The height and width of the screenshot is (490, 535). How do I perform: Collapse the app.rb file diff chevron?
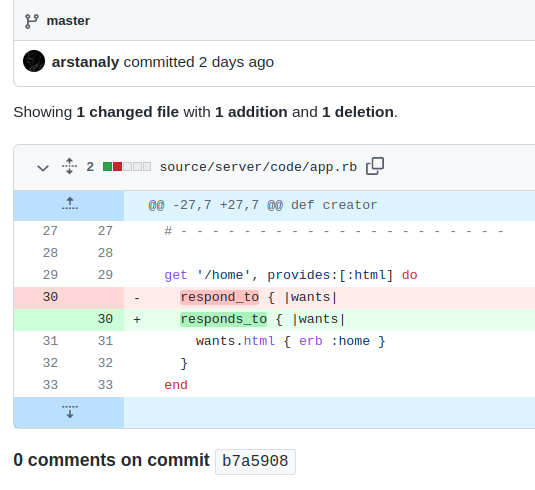pyautogui.click(x=43, y=168)
